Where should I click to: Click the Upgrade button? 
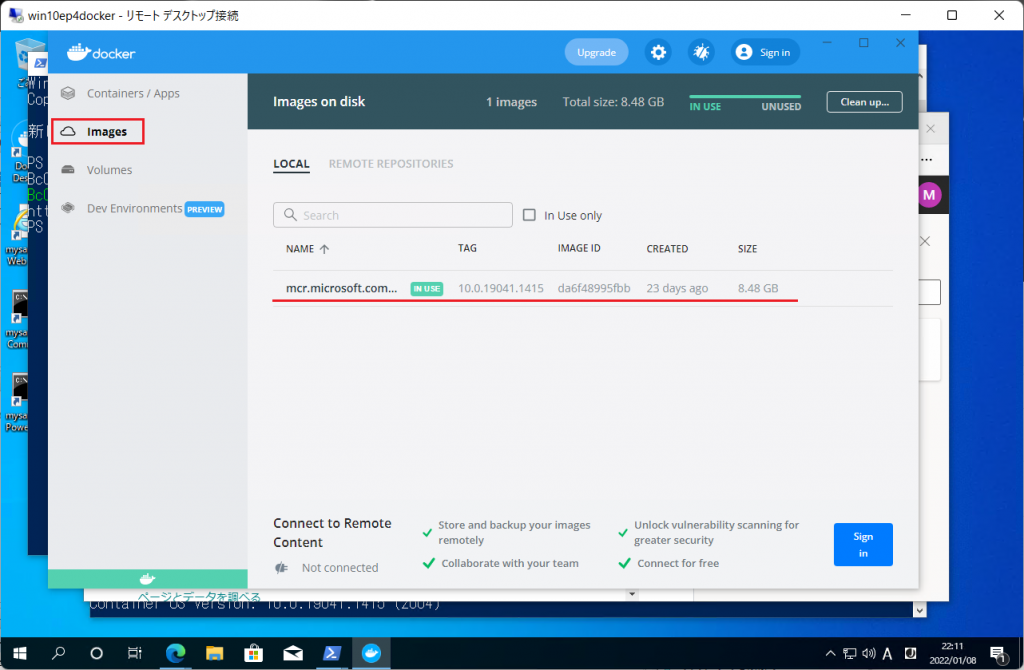(x=596, y=52)
